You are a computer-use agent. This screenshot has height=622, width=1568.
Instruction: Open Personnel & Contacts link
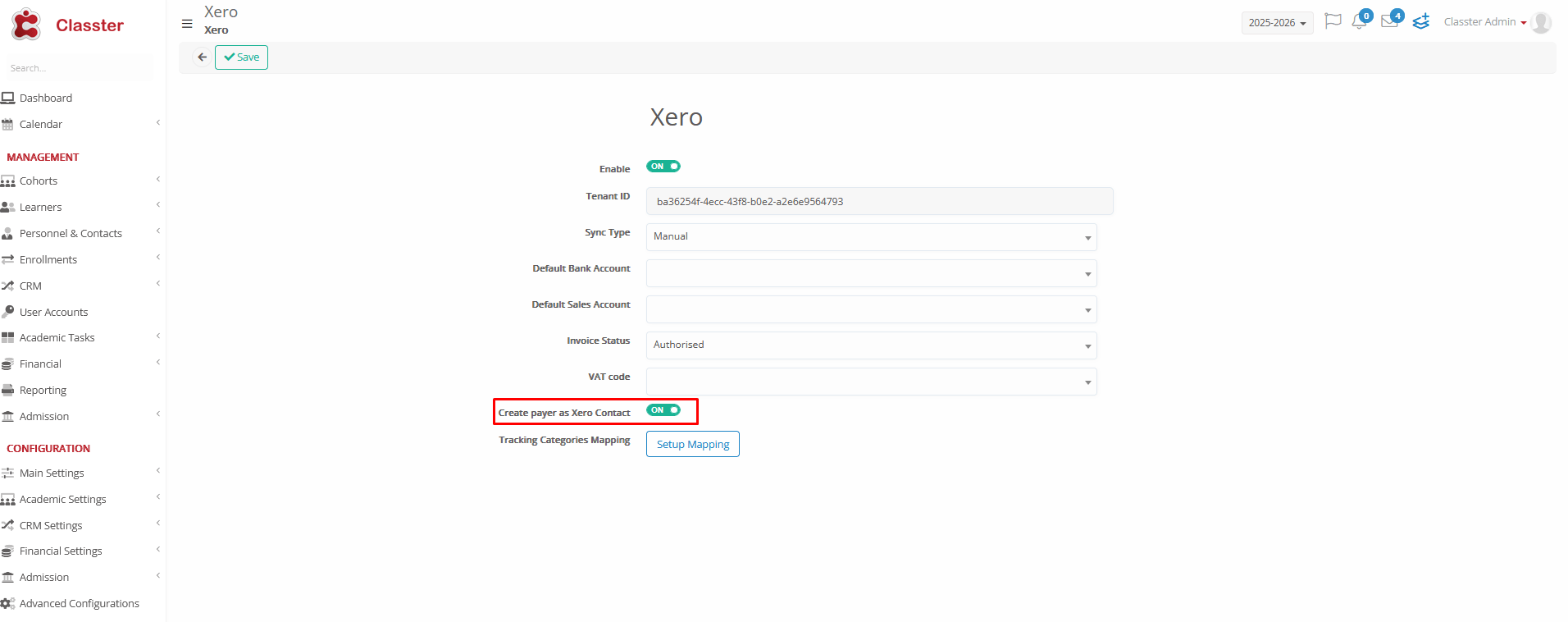[x=71, y=234]
